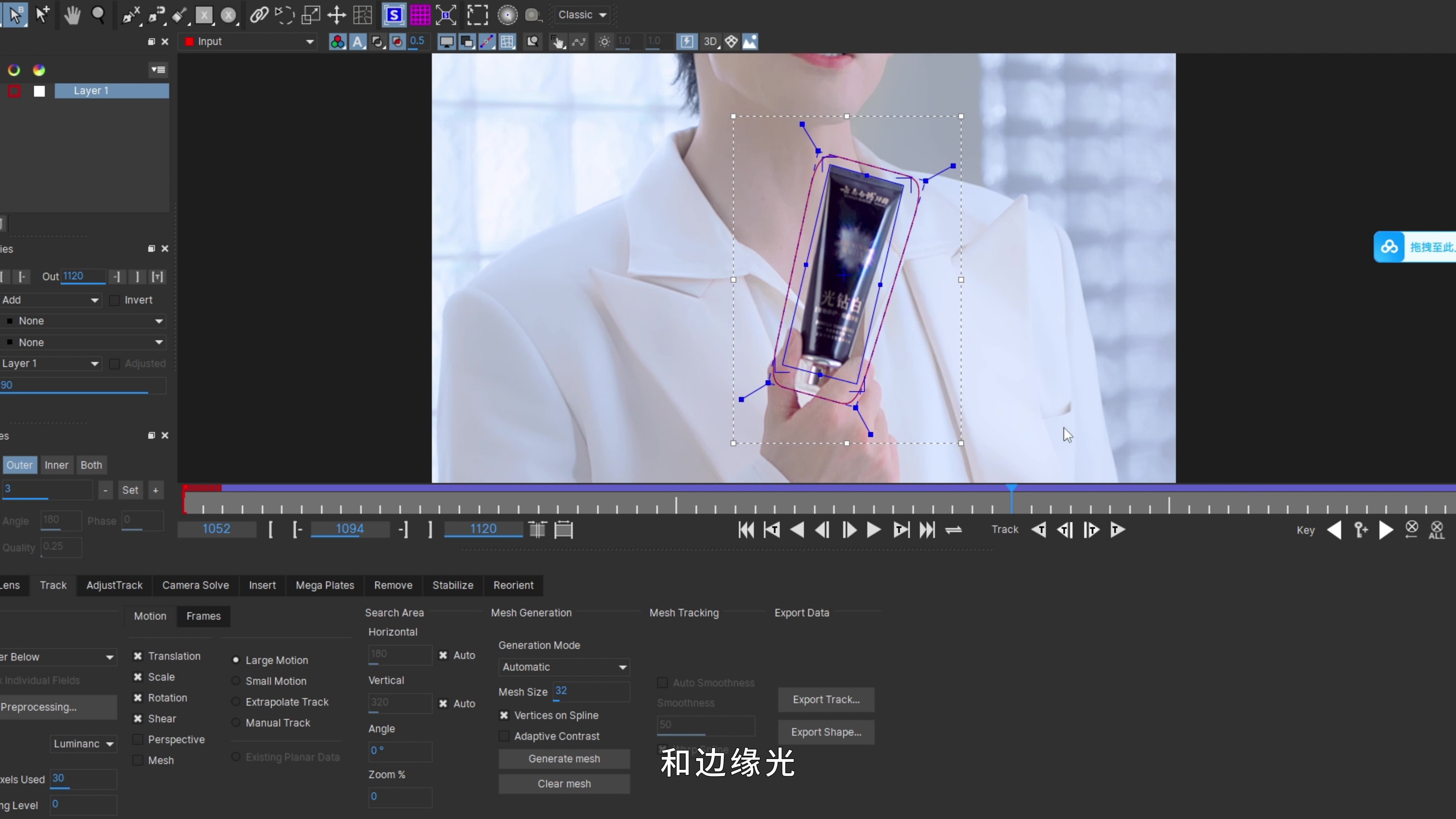Click the RGB channels icon
Image resolution: width=1456 pixels, height=819 pixels.
tap(337, 42)
